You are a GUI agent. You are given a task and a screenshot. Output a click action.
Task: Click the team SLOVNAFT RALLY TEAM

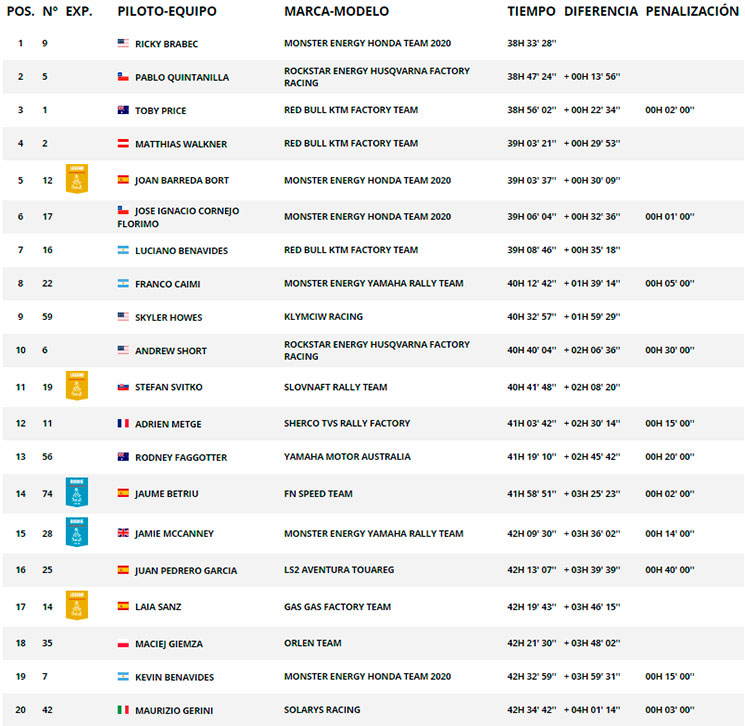[335, 387]
